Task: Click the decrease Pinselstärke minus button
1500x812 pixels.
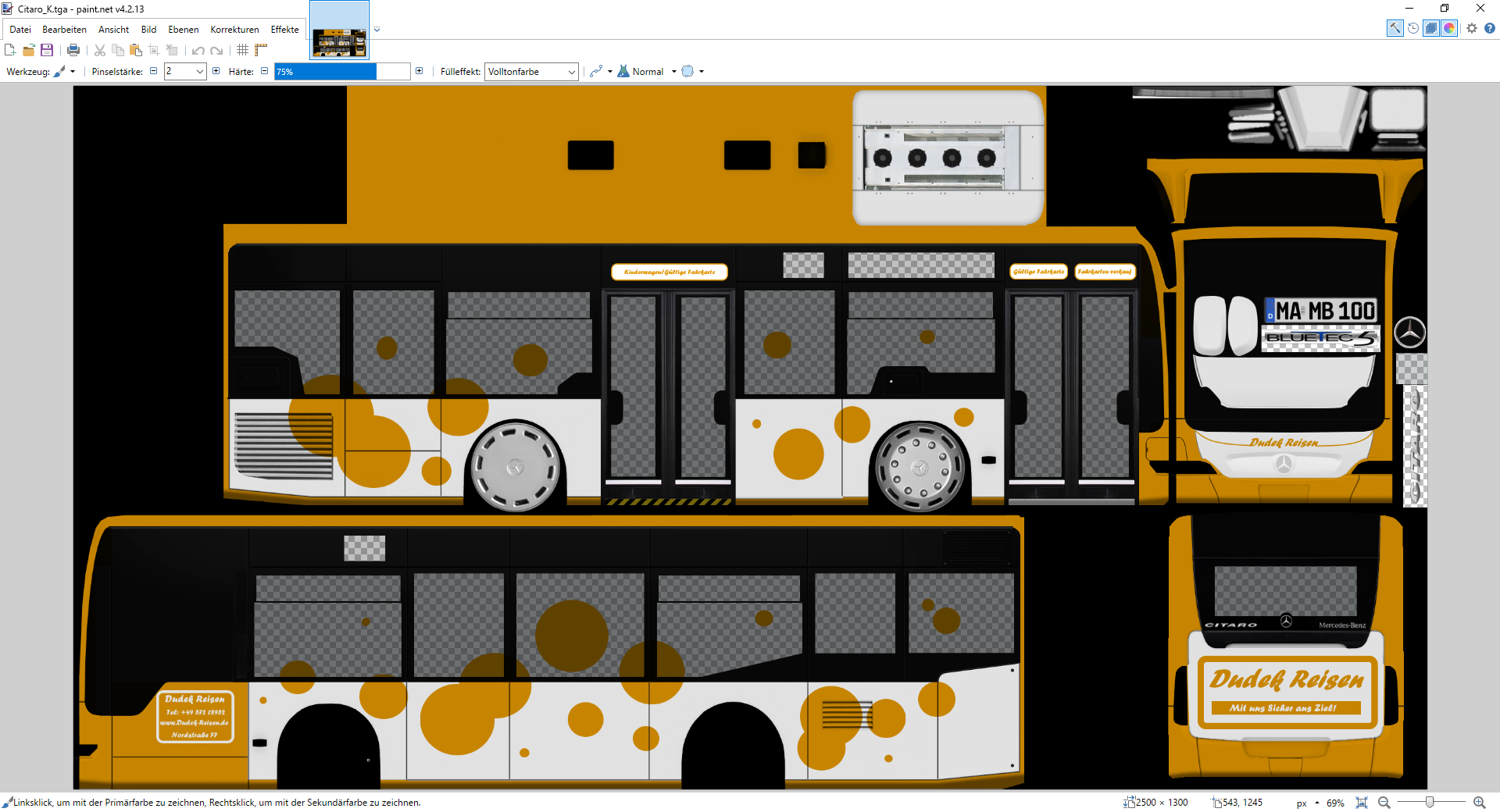Action: (x=153, y=71)
